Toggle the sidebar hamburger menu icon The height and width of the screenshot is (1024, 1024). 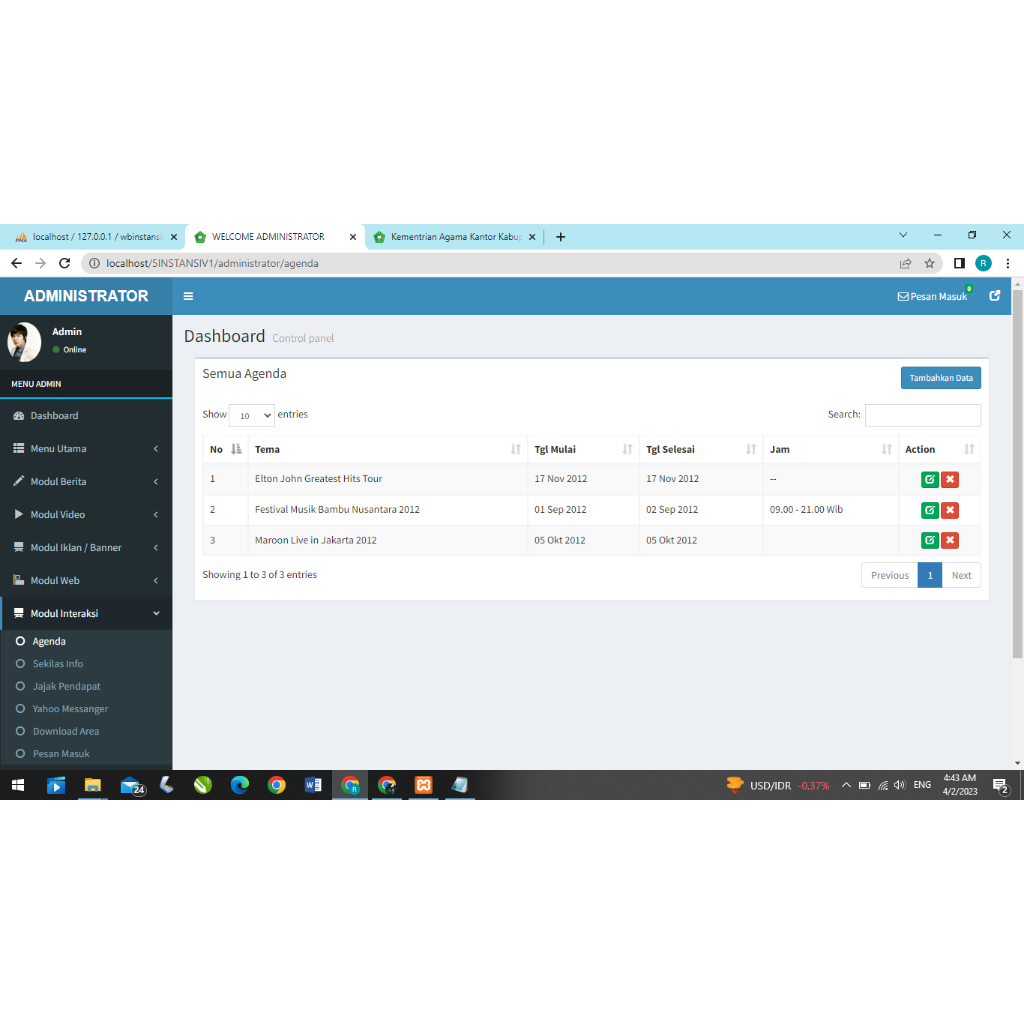(188, 296)
